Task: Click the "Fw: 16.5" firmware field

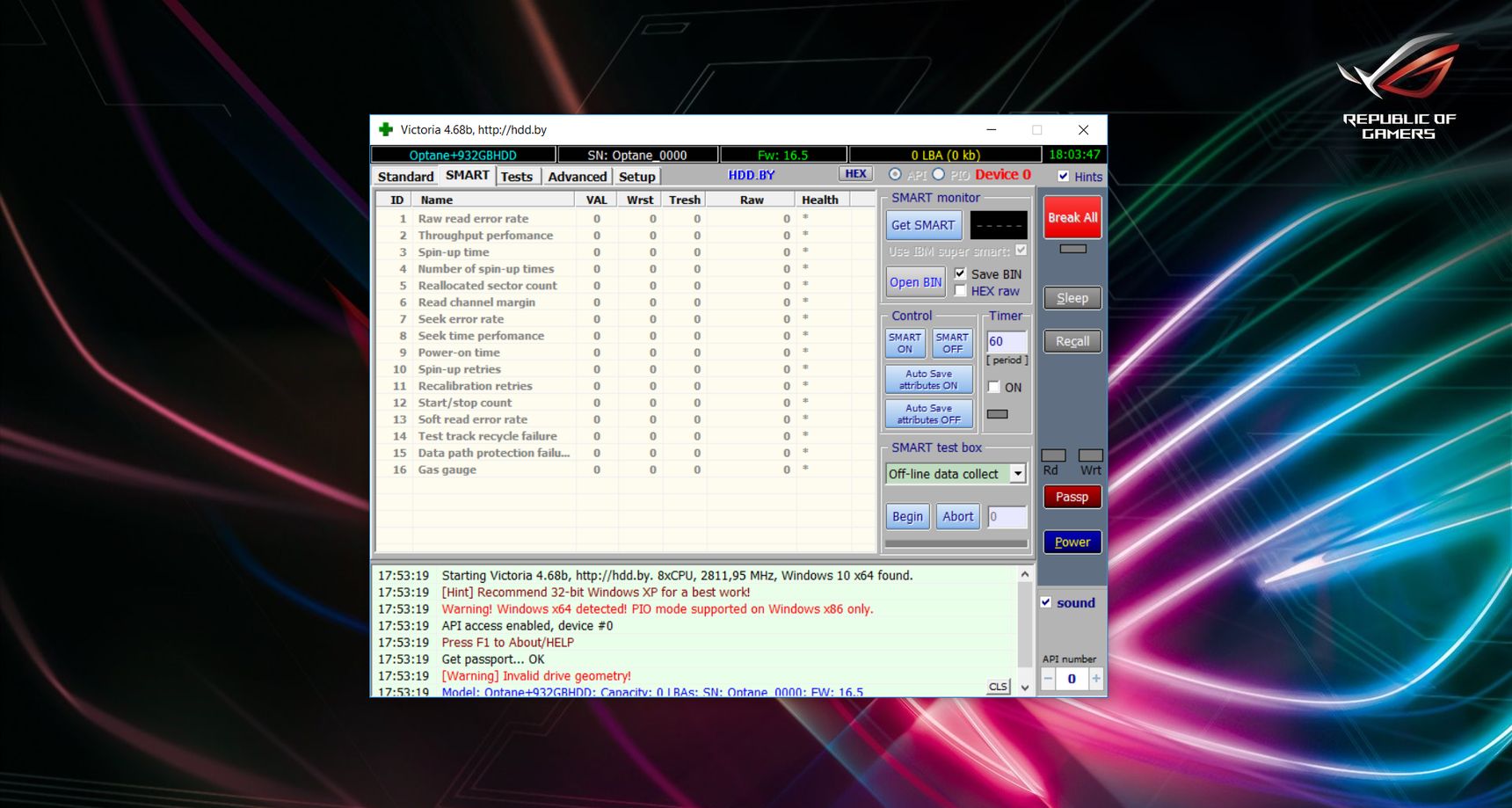Action: click(x=783, y=155)
